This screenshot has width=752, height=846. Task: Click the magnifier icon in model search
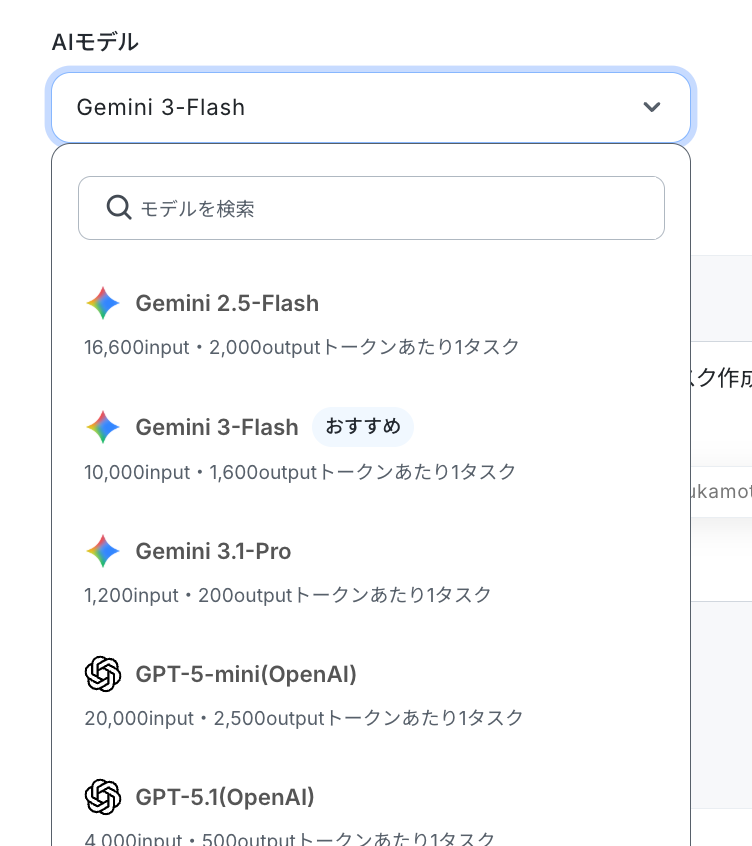coord(119,208)
